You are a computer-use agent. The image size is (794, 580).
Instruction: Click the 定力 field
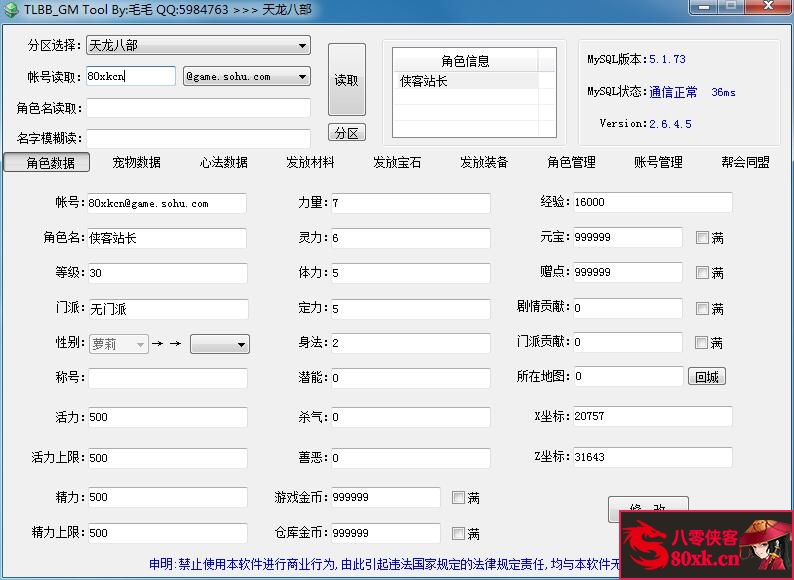pos(411,308)
